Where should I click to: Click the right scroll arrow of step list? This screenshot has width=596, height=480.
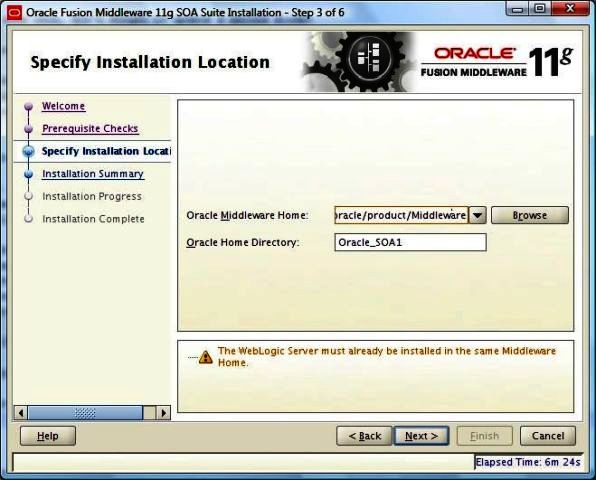(163, 413)
